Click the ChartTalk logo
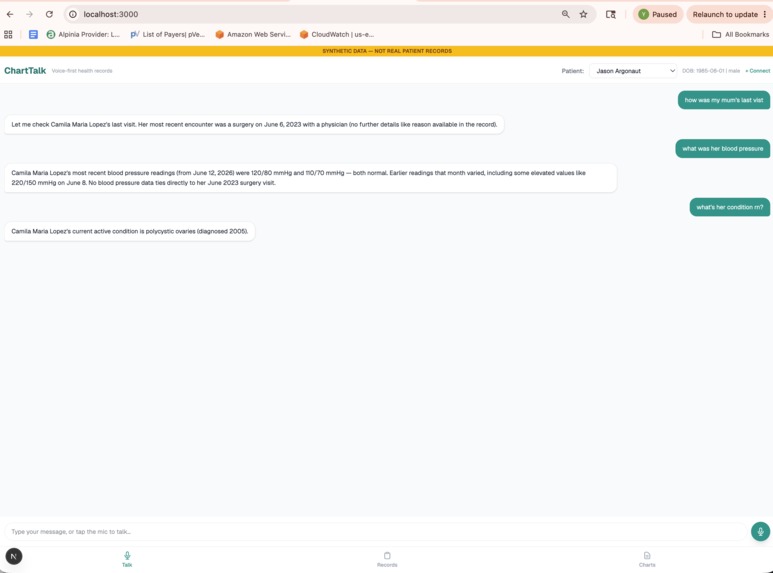 (x=25, y=71)
